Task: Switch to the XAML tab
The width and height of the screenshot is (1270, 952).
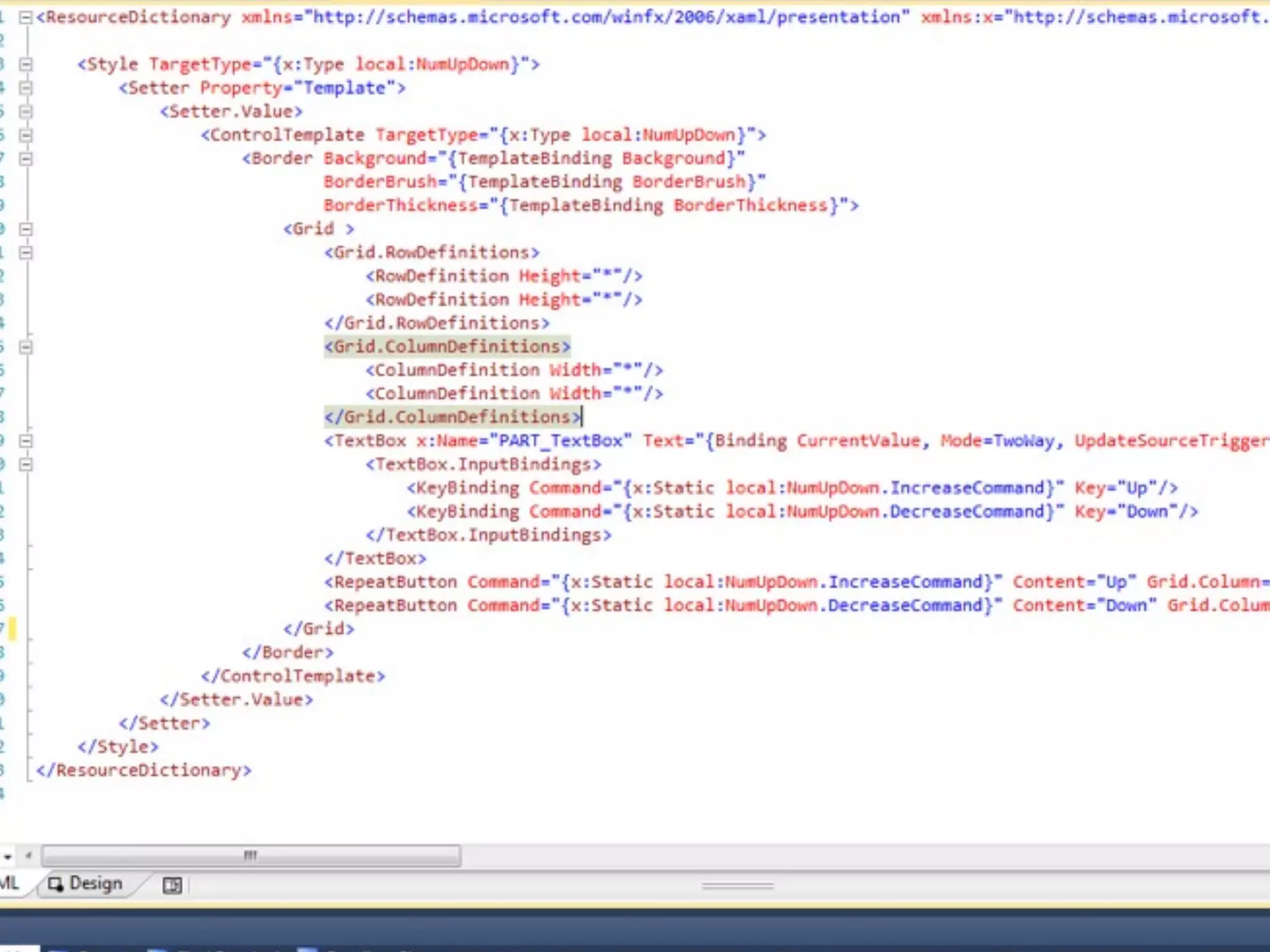Action: 9,884
